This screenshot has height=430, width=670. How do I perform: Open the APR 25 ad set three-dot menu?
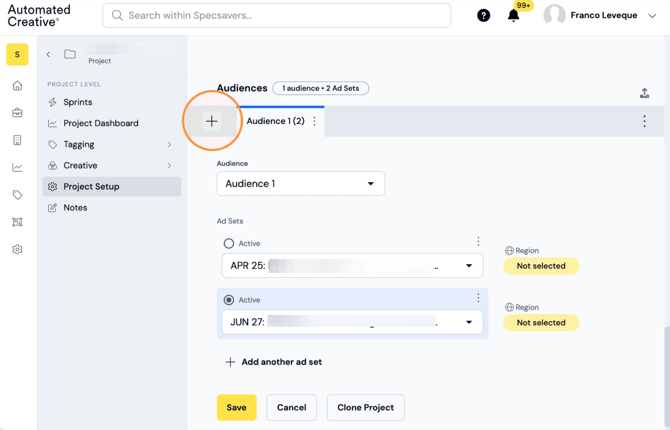coord(478,242)
